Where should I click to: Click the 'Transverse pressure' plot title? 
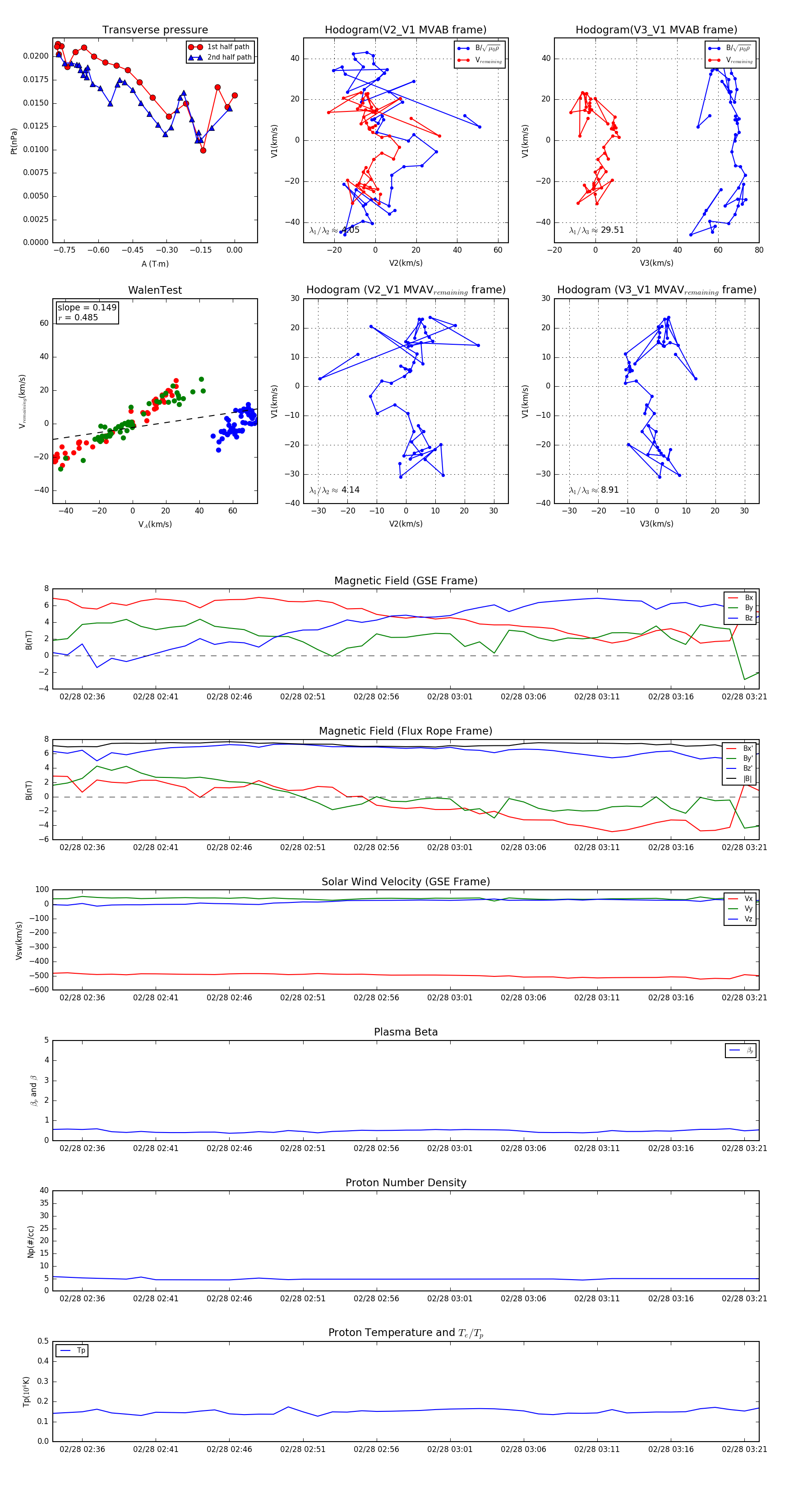coord(155,30)
